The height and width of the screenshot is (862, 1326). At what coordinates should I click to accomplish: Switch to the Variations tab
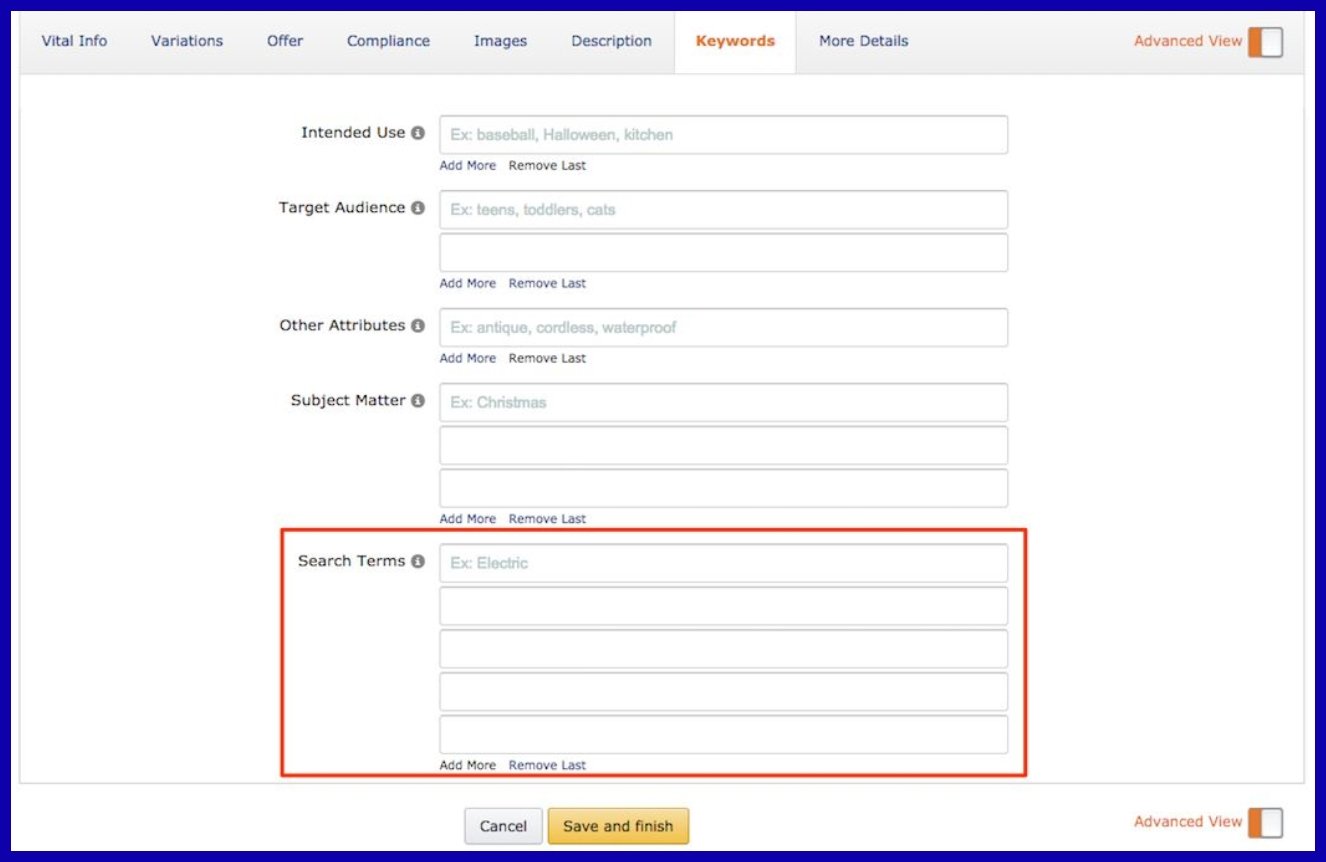187,42
